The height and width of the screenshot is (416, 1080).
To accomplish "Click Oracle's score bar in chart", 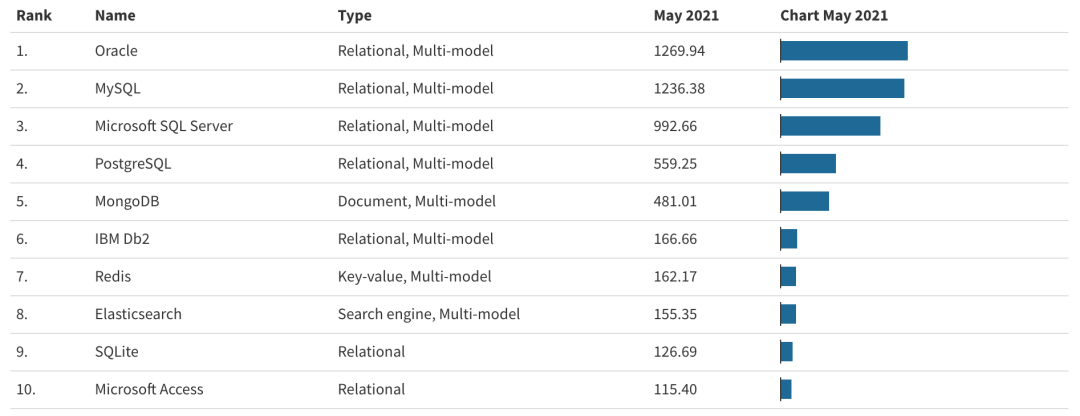I will pyautogui.click(x=844, y=50).
